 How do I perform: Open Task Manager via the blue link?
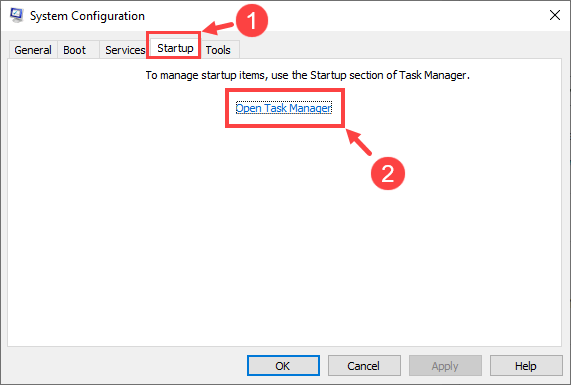pos(284,108)
